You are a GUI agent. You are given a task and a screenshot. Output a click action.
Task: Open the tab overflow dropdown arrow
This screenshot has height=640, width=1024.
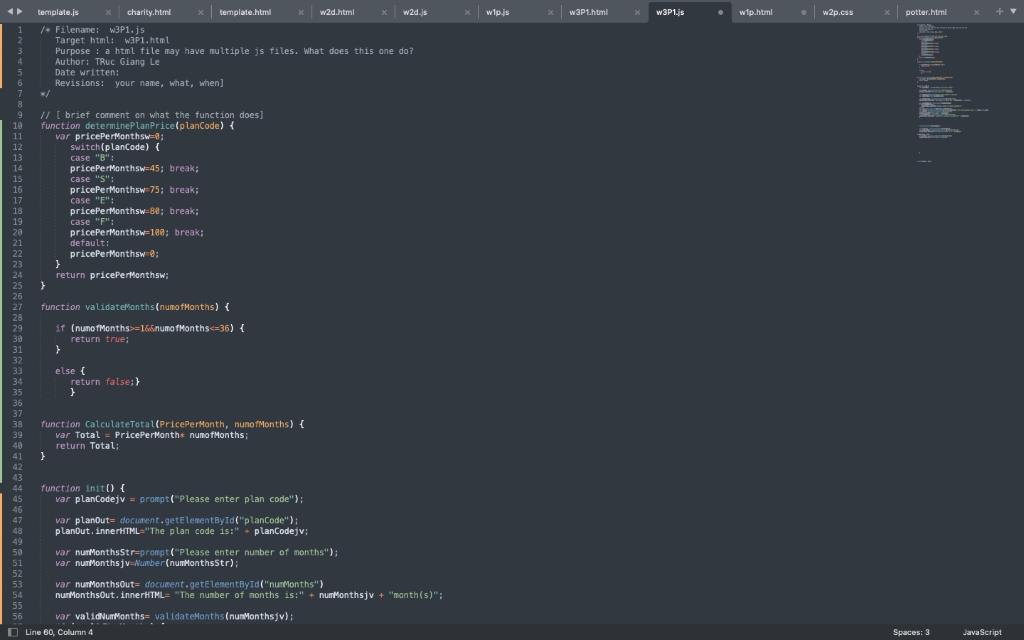coord(1011,9)
